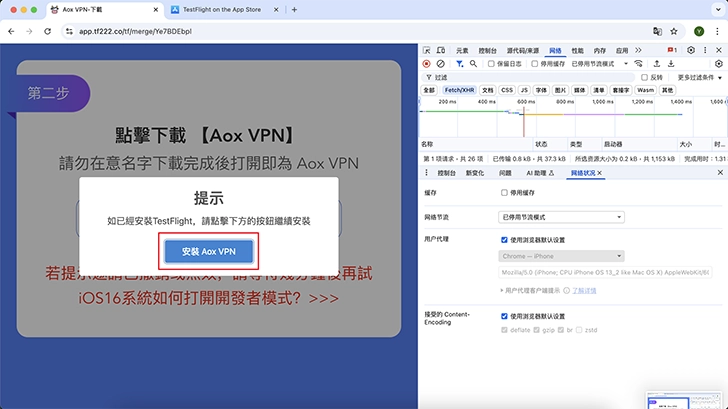Screen dimensions: 728x409
Task: Expand 用户代理客户端提示 section
Action: pos(501,290)
